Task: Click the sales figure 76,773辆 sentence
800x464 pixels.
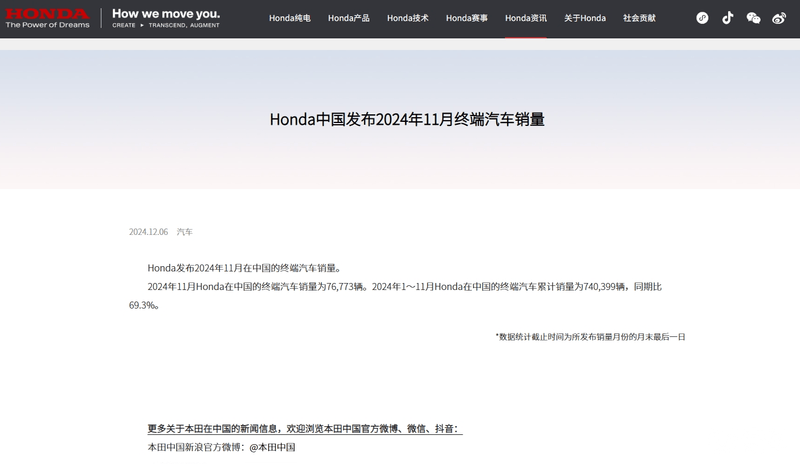Action: pos(257,287)
